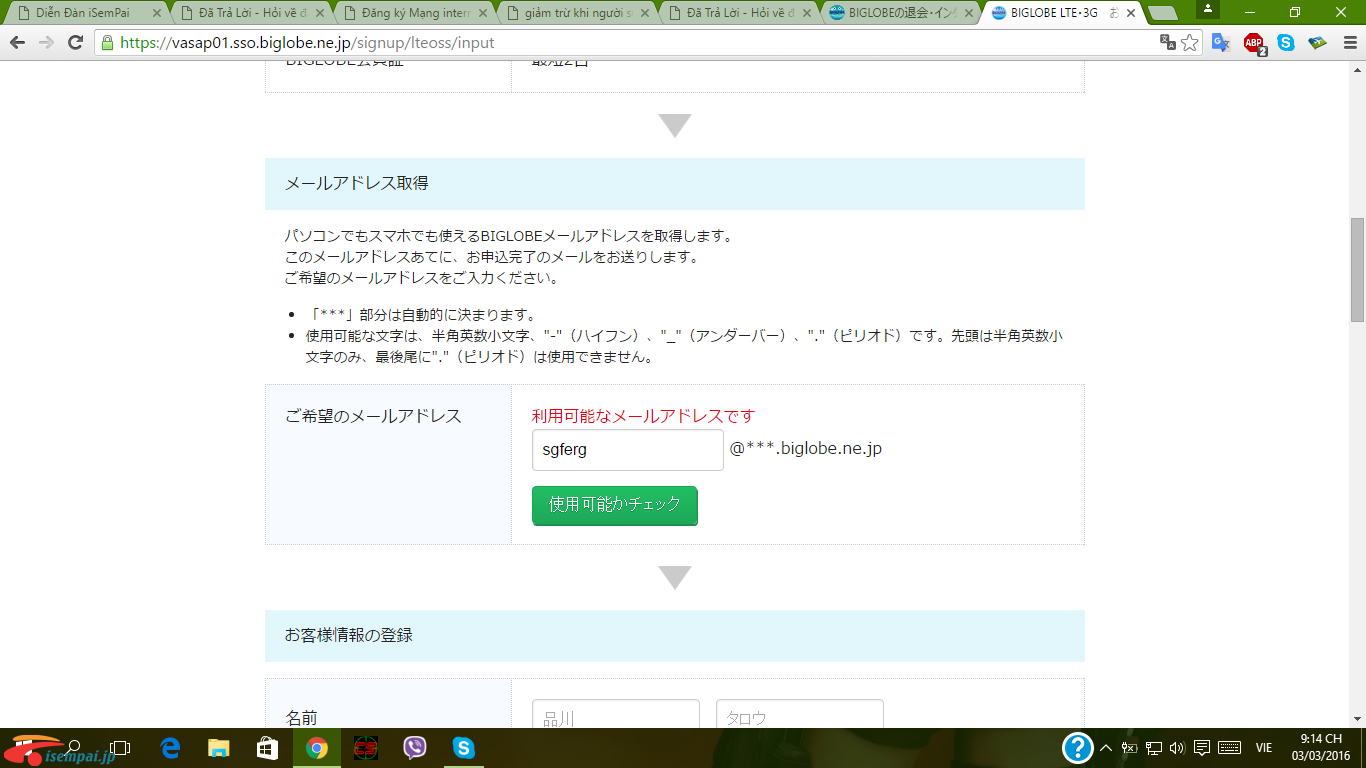Close the Diễn Đàn iSemPai tab

coord(157,14)
